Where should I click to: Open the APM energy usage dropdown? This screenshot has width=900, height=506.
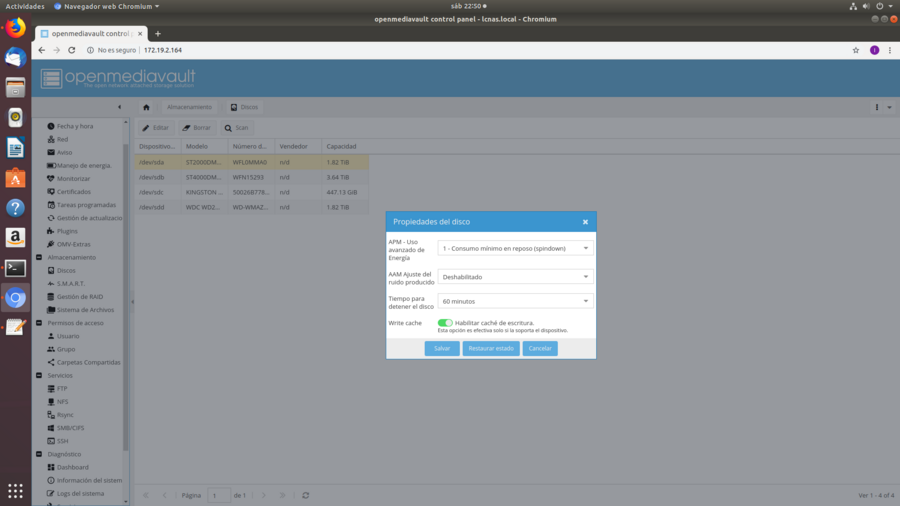[515, 248]
